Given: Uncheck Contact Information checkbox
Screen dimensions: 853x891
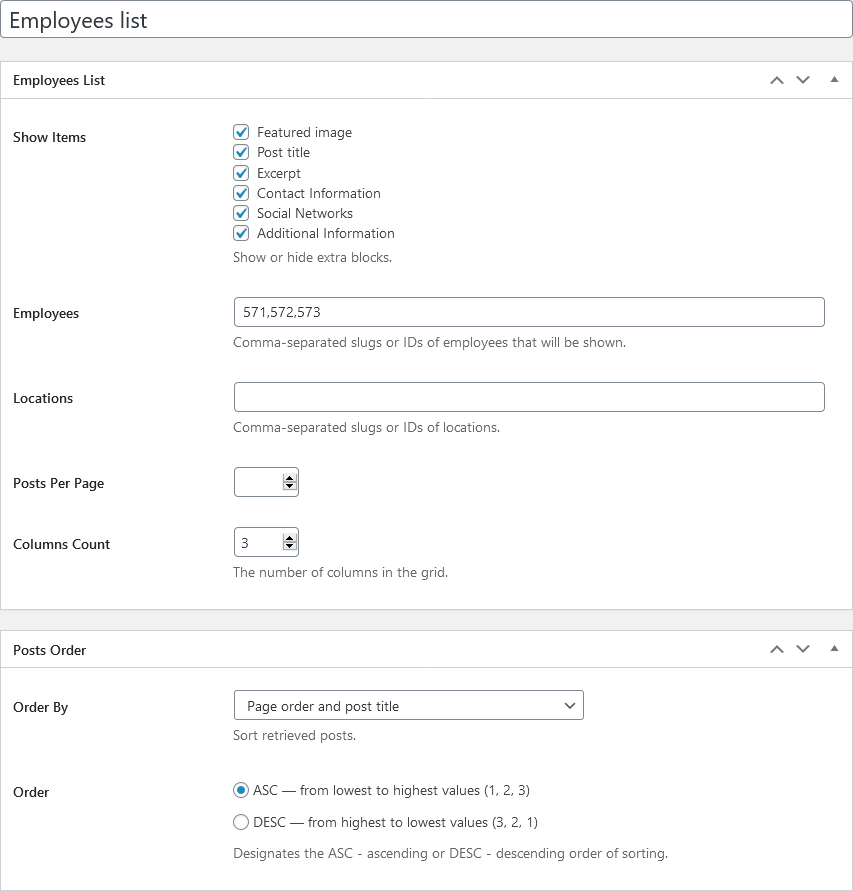Looking at the screenshot, I should (241, 193).
